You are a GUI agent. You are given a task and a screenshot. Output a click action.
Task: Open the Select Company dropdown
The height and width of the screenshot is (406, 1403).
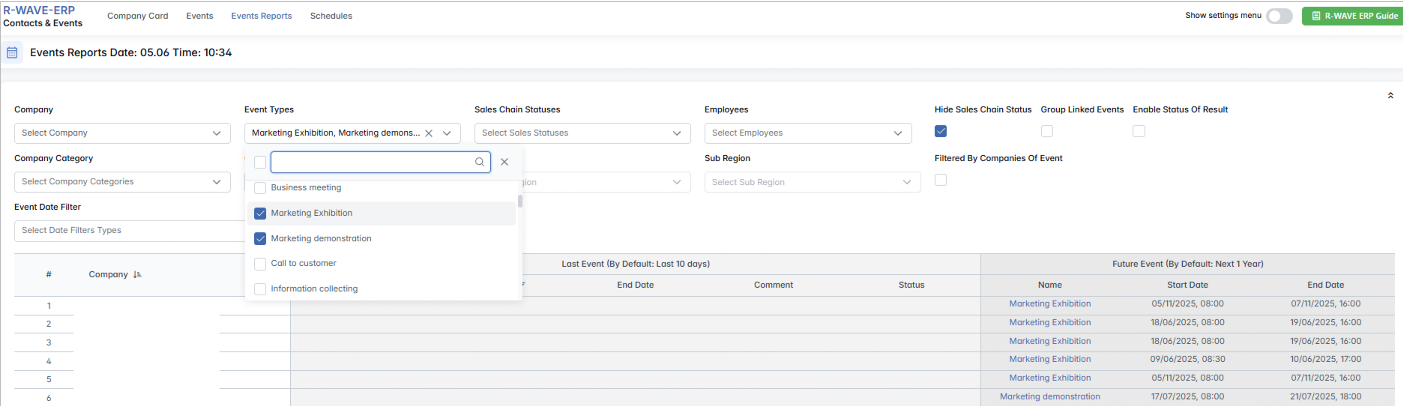pos(121,133)
